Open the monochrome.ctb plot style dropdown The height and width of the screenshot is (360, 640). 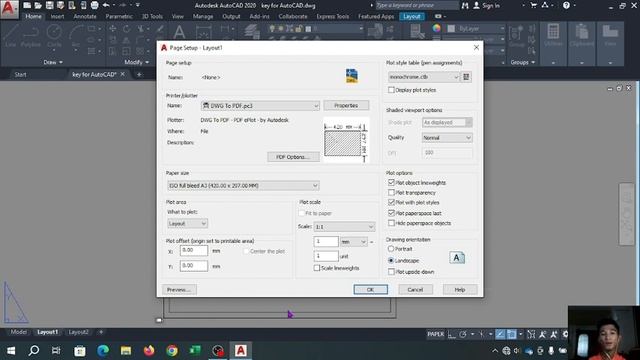(424, 77)
